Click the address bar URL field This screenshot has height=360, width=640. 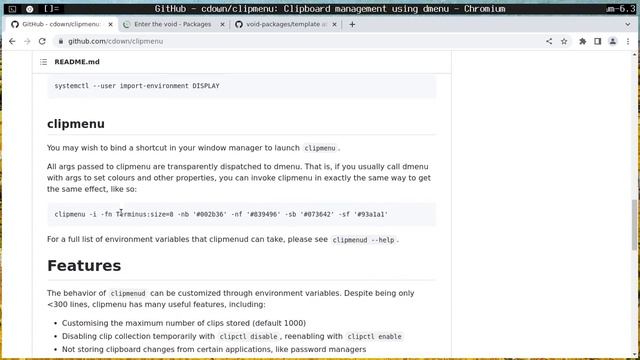tap(302, 41)
